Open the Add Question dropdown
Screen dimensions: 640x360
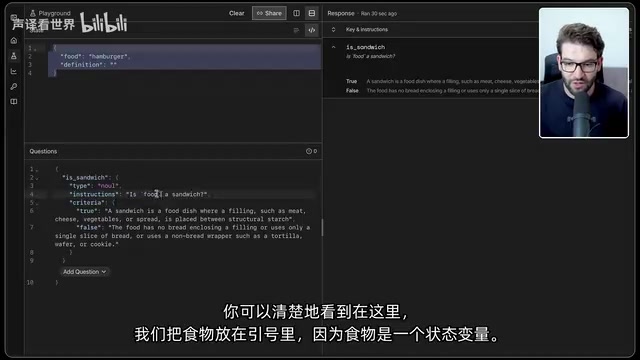click(x=84, y=272)
